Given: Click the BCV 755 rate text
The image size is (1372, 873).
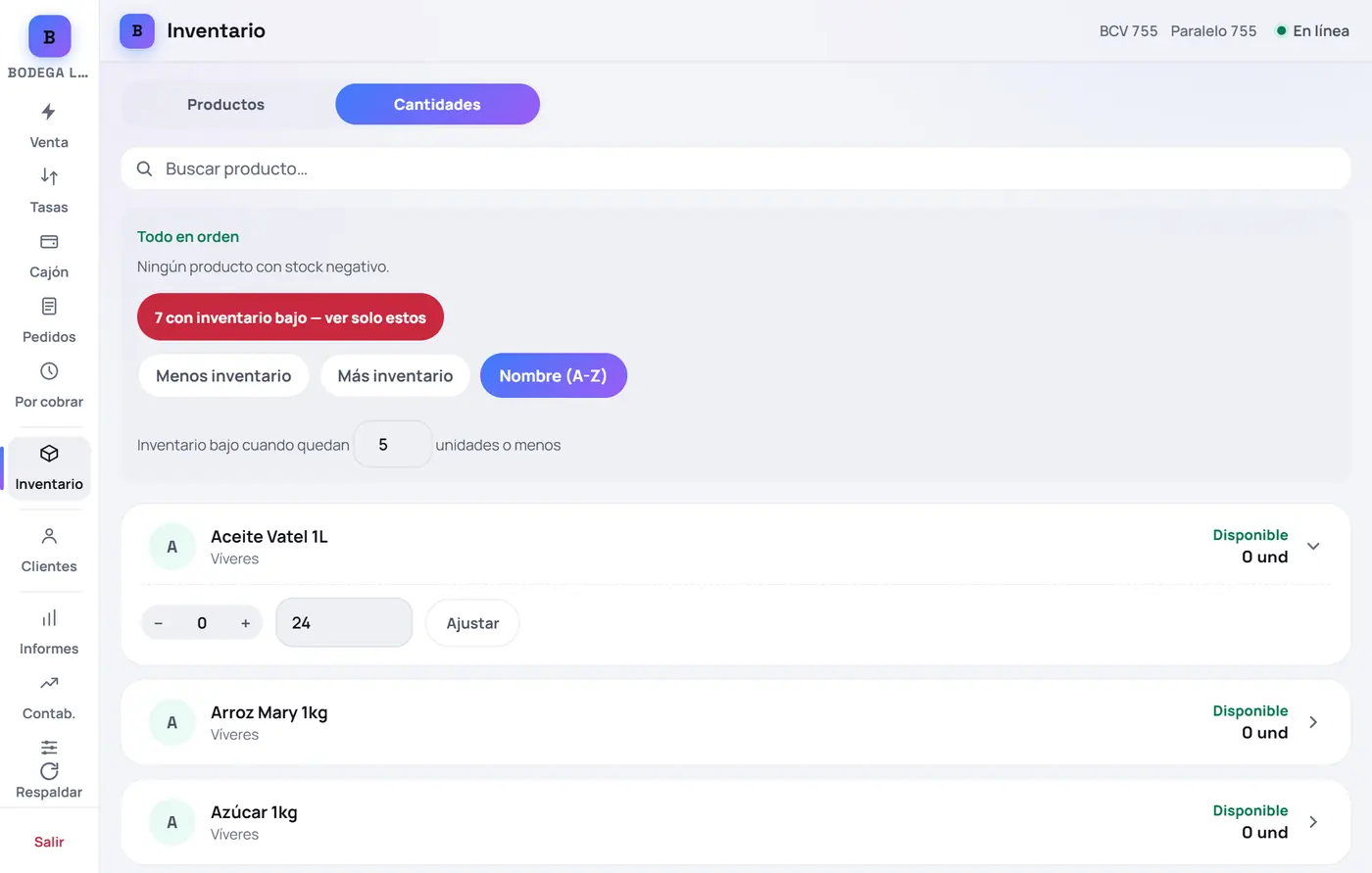Looking at the screenshot, I should click(x=1128, y=31).
